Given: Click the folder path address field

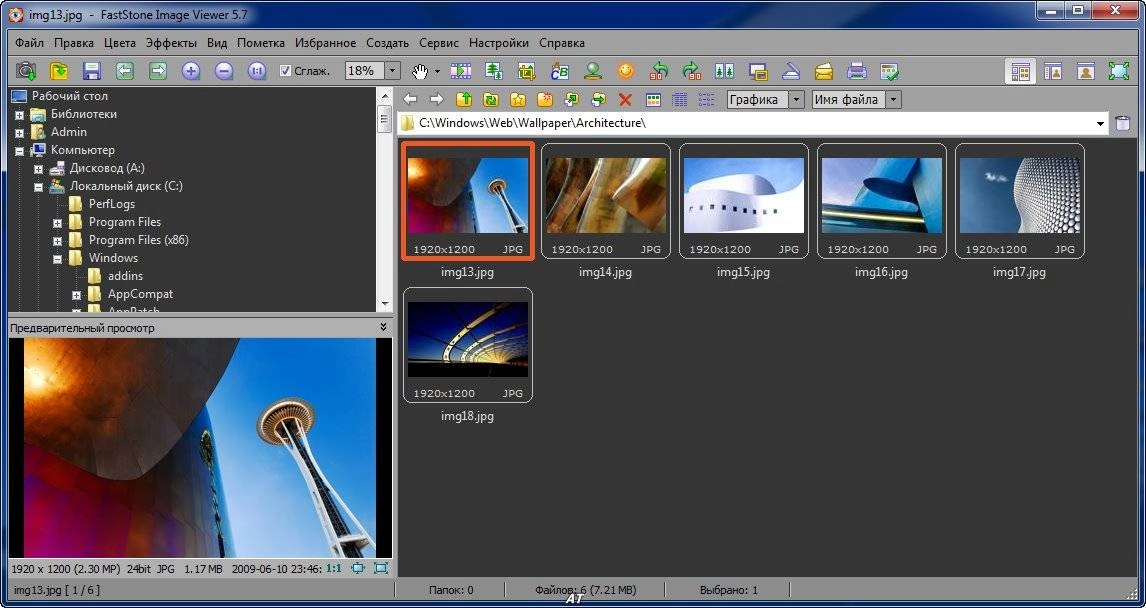Looking at the screenshot, I should click(753, 124).
